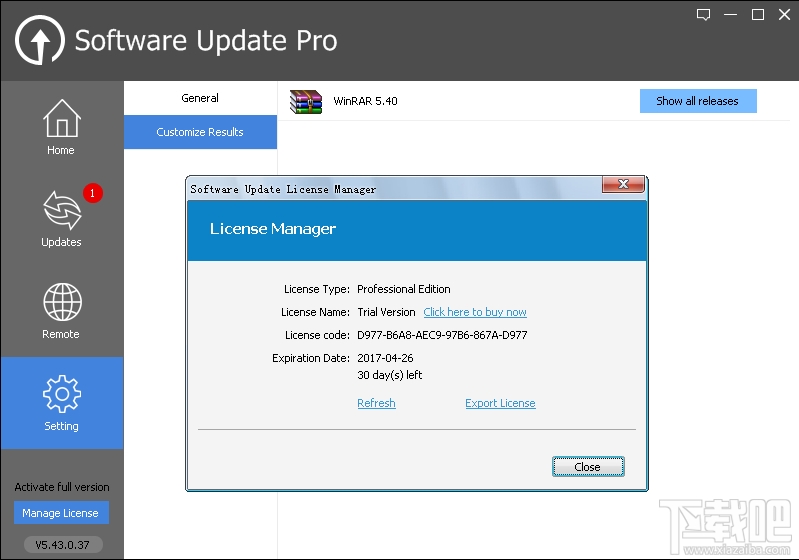Click the '30 day(s) left' text
Screen dimensions: 799x560
(x=390, y=375)
